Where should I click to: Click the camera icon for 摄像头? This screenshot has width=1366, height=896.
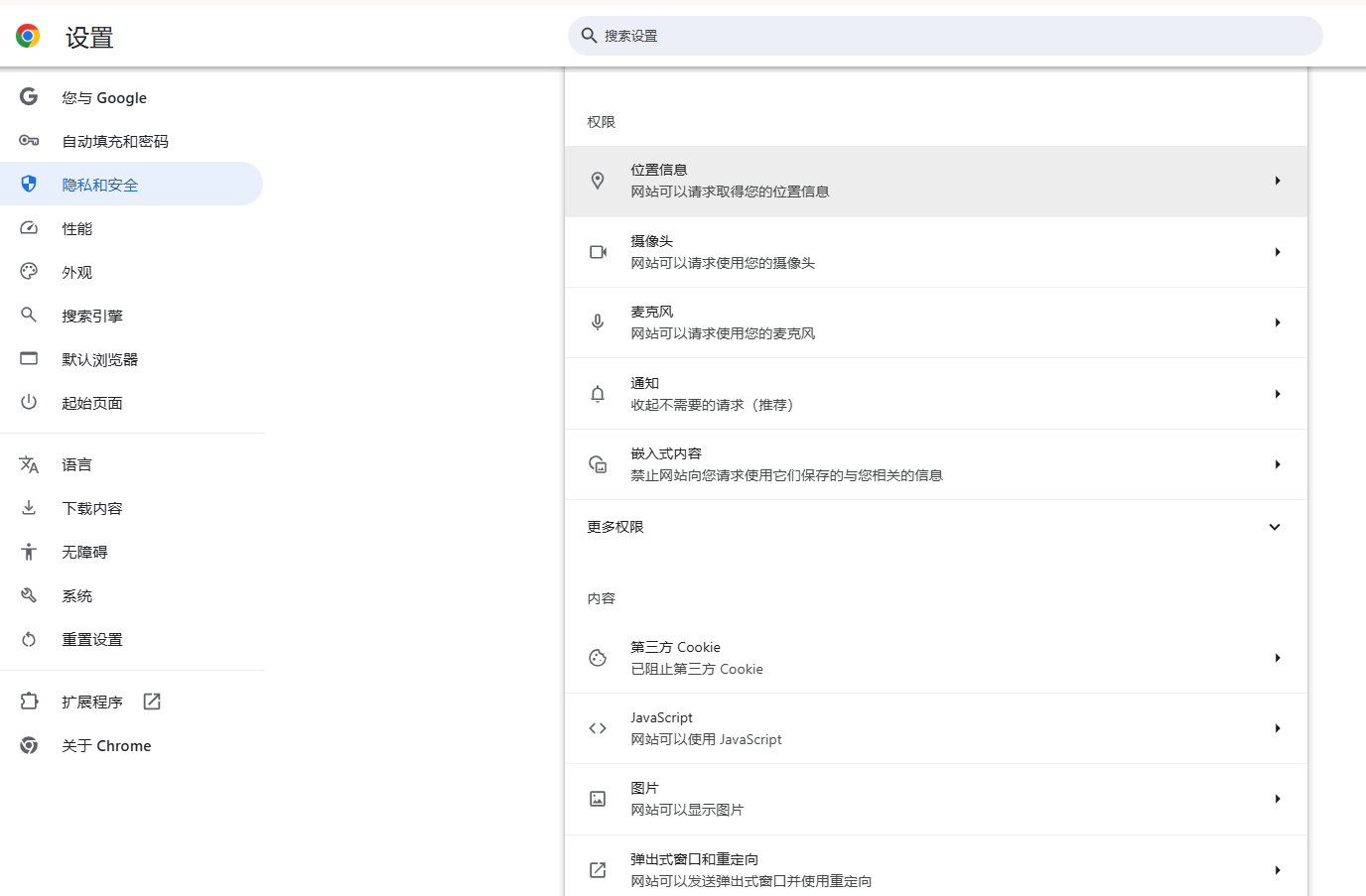[x=598, y=252]
